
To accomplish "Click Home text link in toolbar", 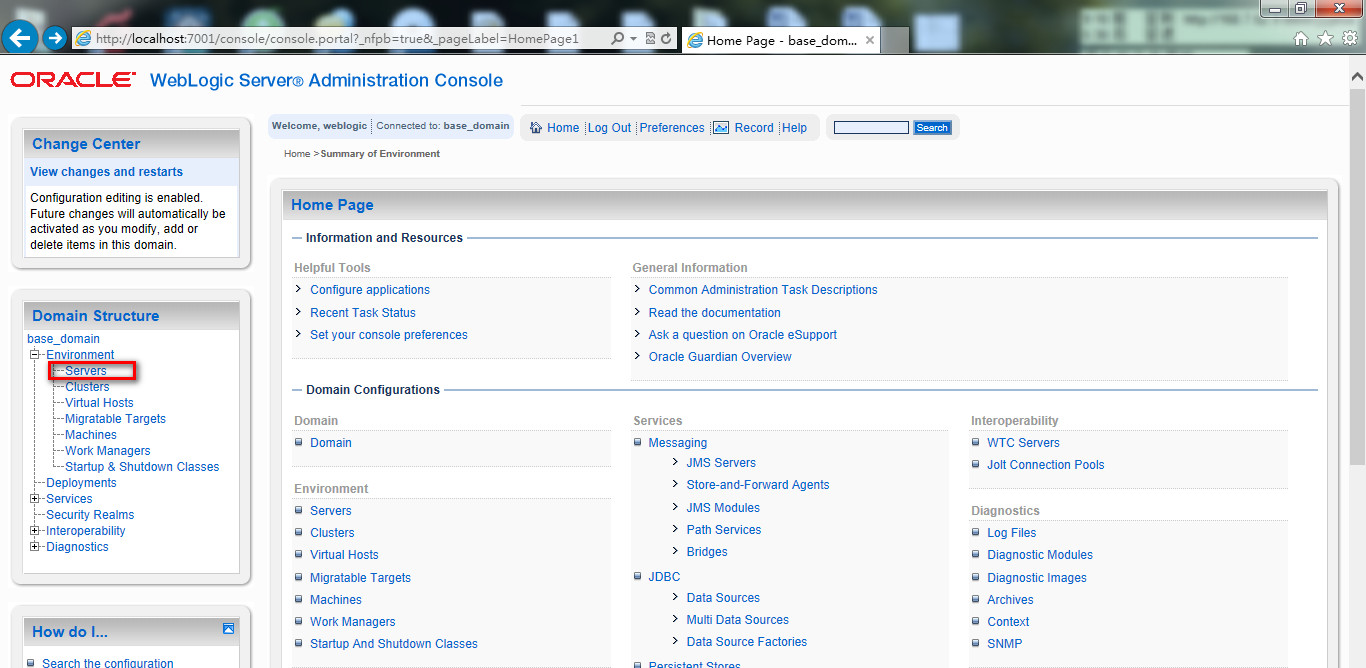I will click(x=563, y=128).
